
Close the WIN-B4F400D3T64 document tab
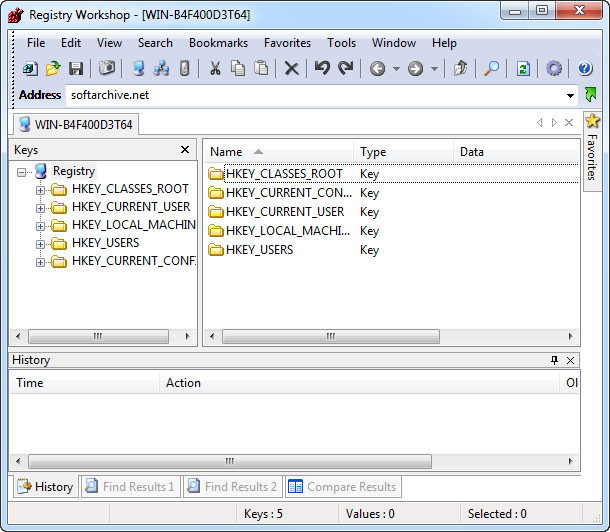pyautogui.click(x=569, y=123)
